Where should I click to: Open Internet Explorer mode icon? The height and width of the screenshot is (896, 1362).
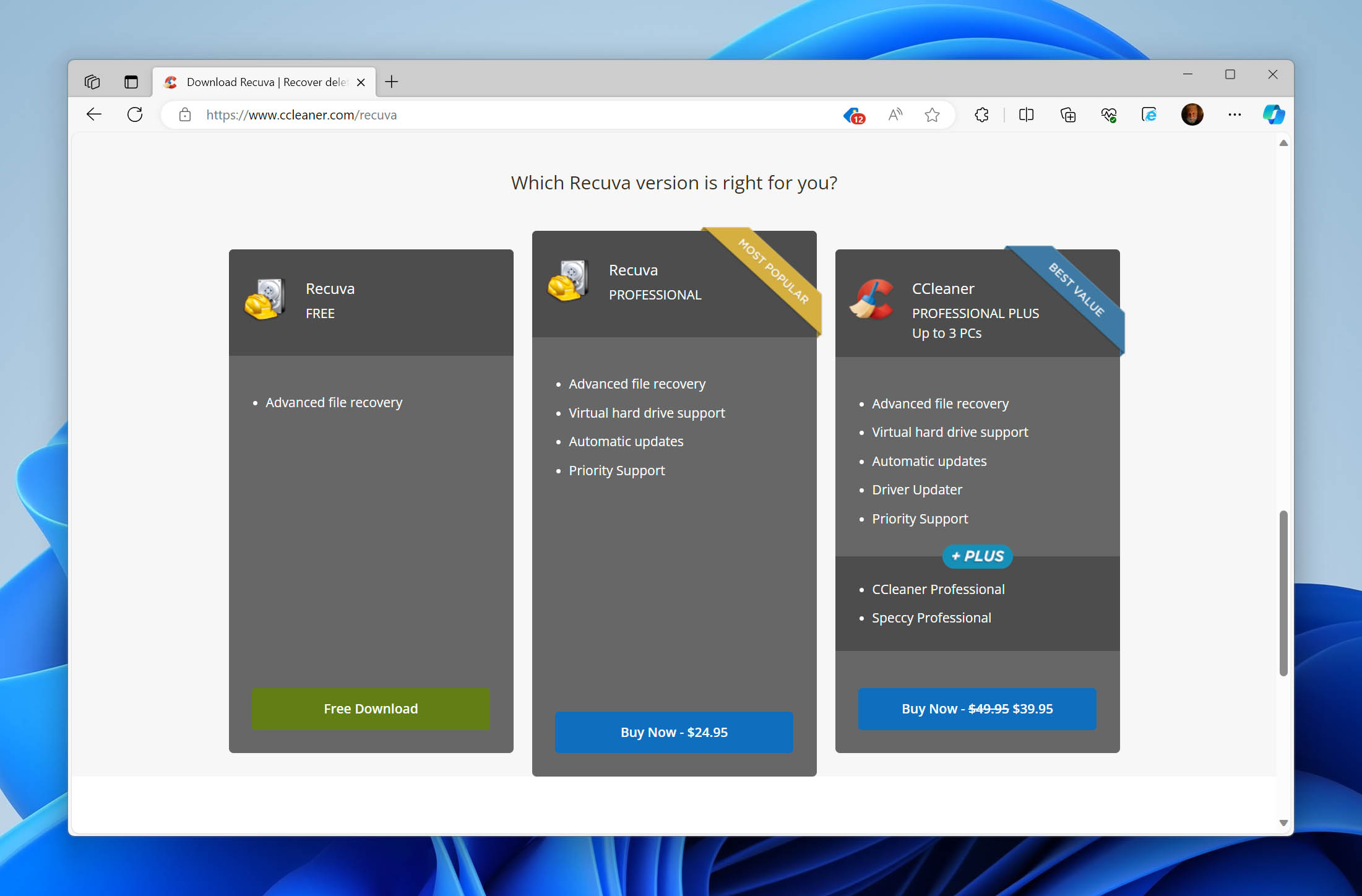[x=1149, y=114]
